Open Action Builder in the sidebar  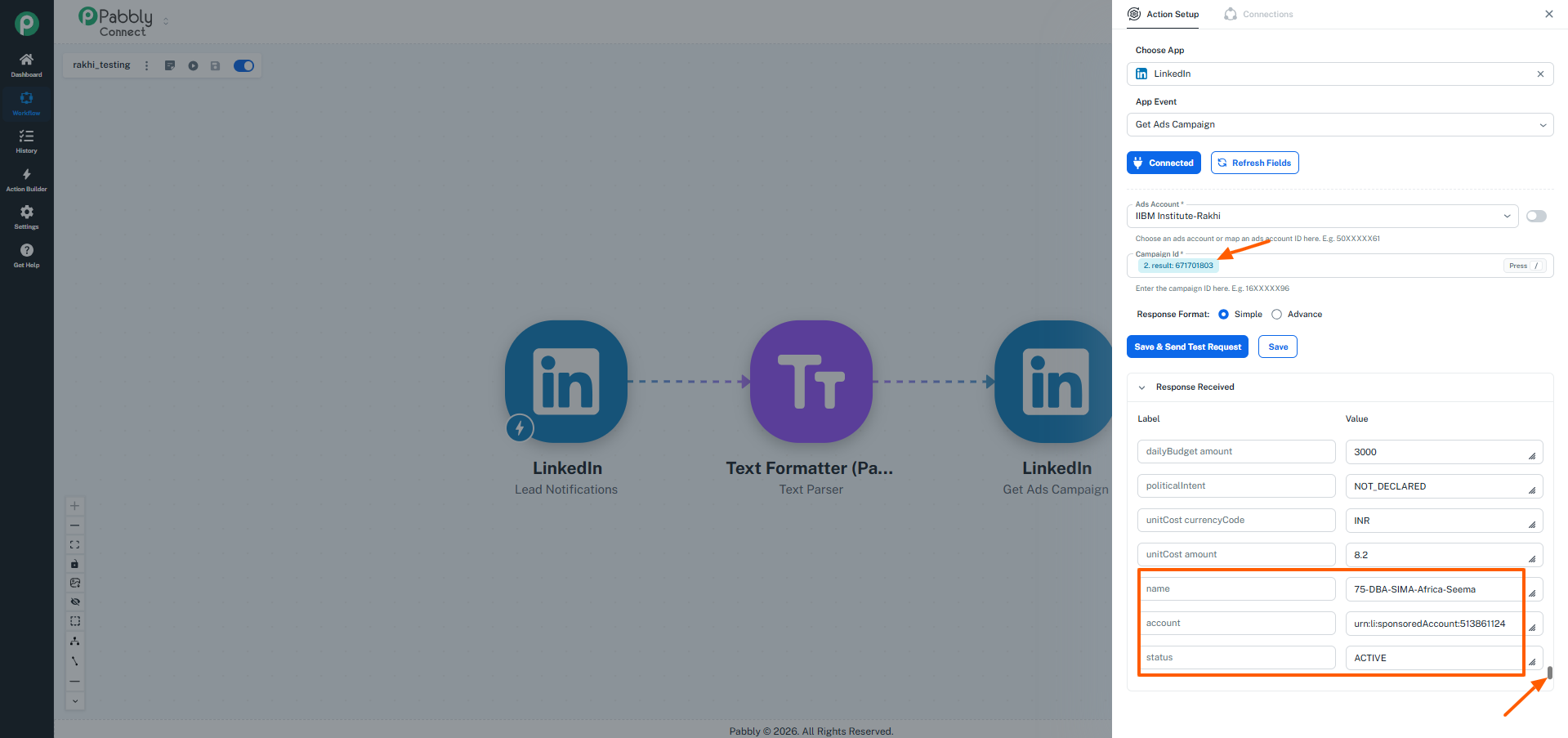pos(26,180)
